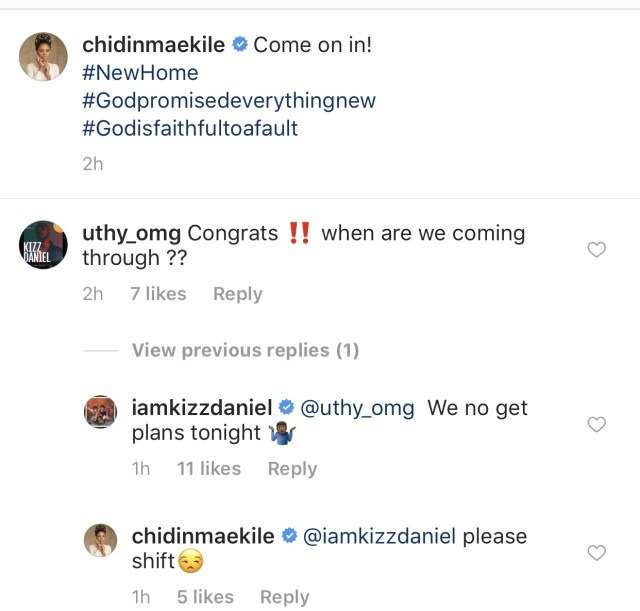View the 7 likes on uthy_omg's comment

(158, 294)
